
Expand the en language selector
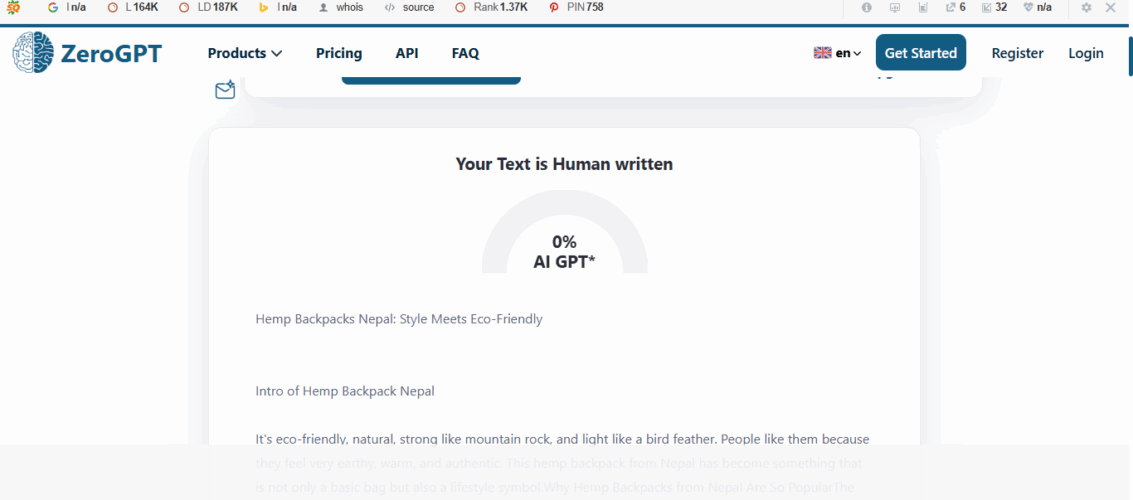click(837, 53)
